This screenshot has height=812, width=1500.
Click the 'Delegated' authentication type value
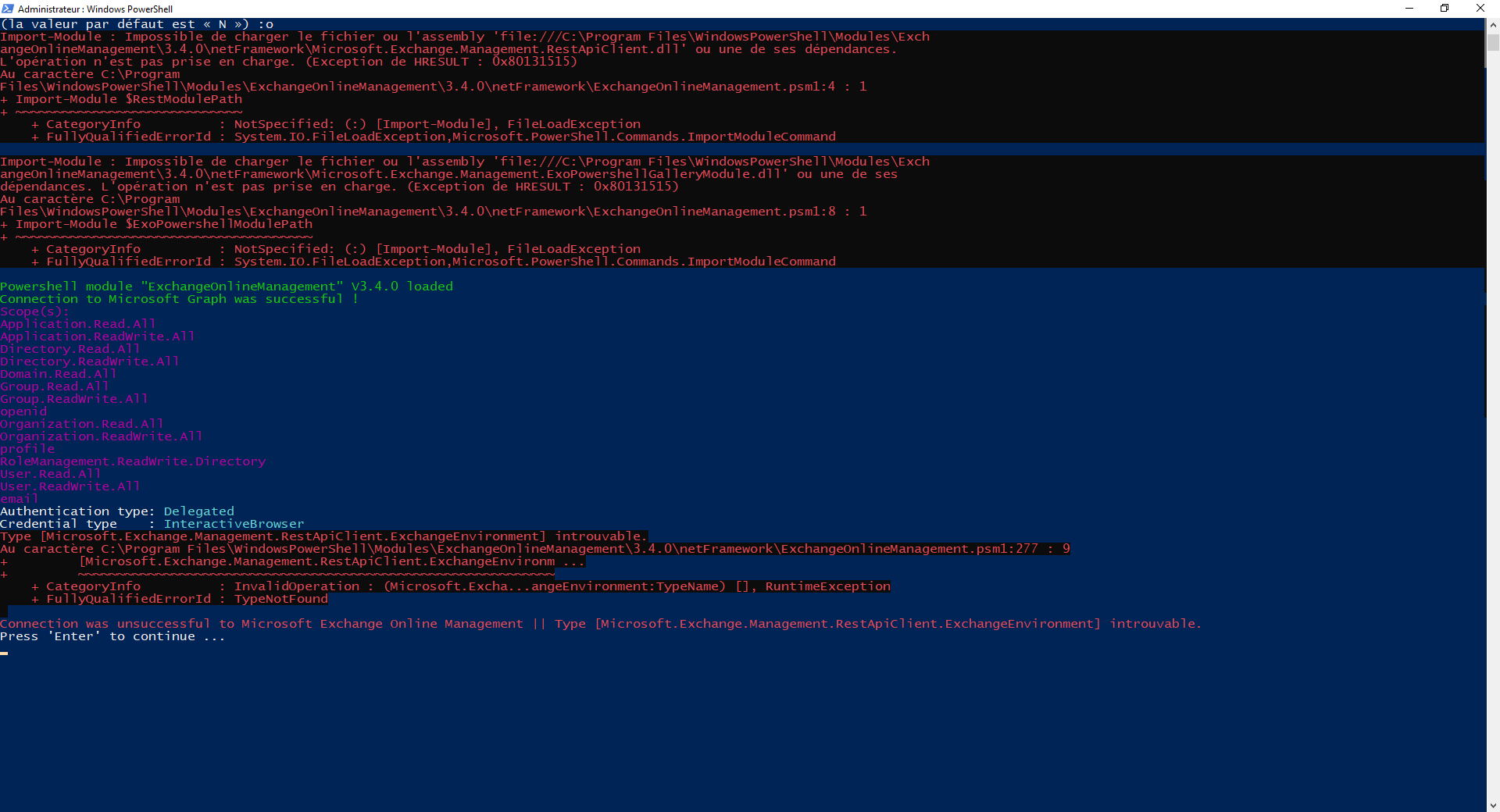[199, 511]
